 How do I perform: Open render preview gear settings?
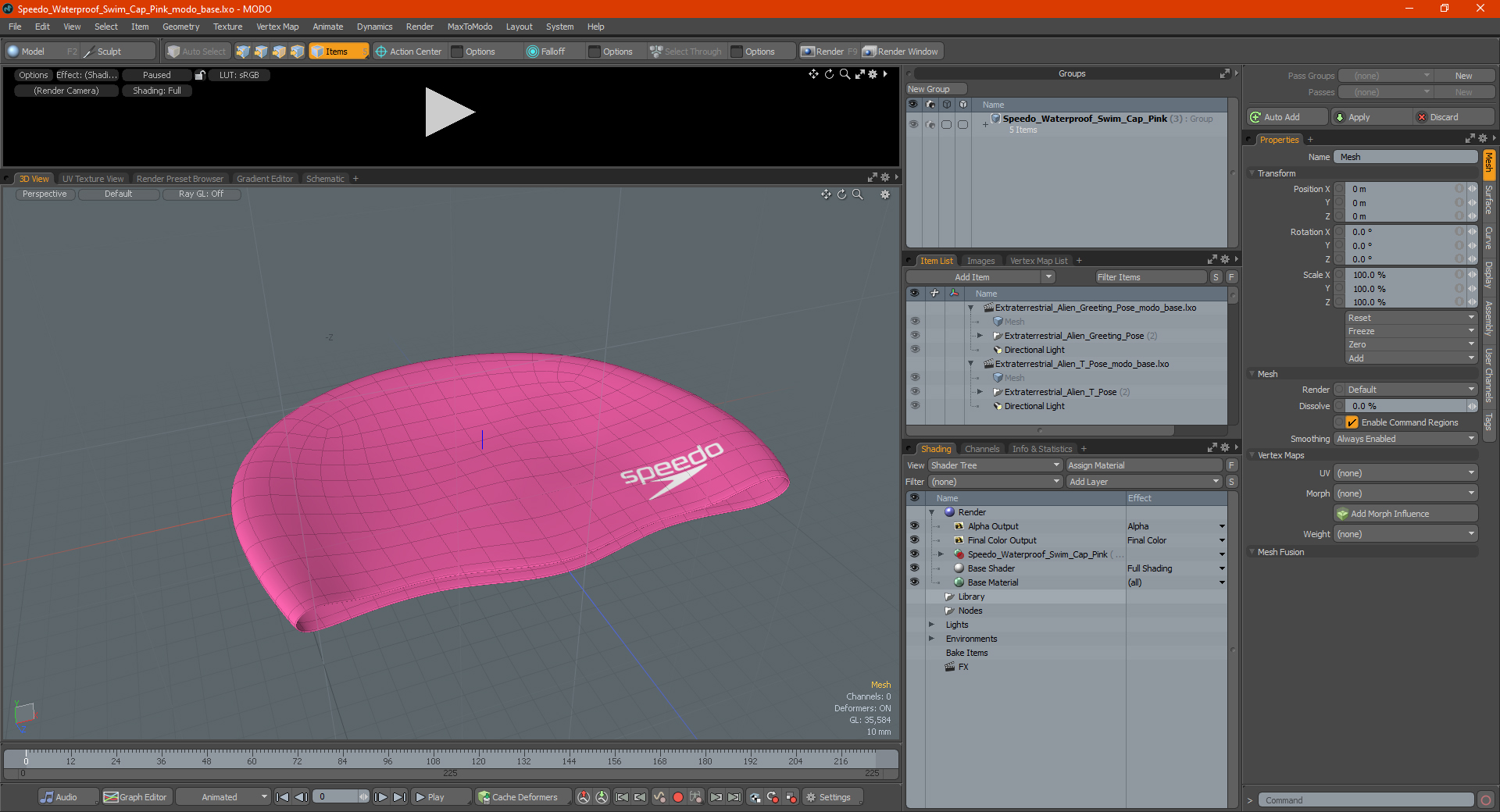pyautogui.click(x=873, y=74)
